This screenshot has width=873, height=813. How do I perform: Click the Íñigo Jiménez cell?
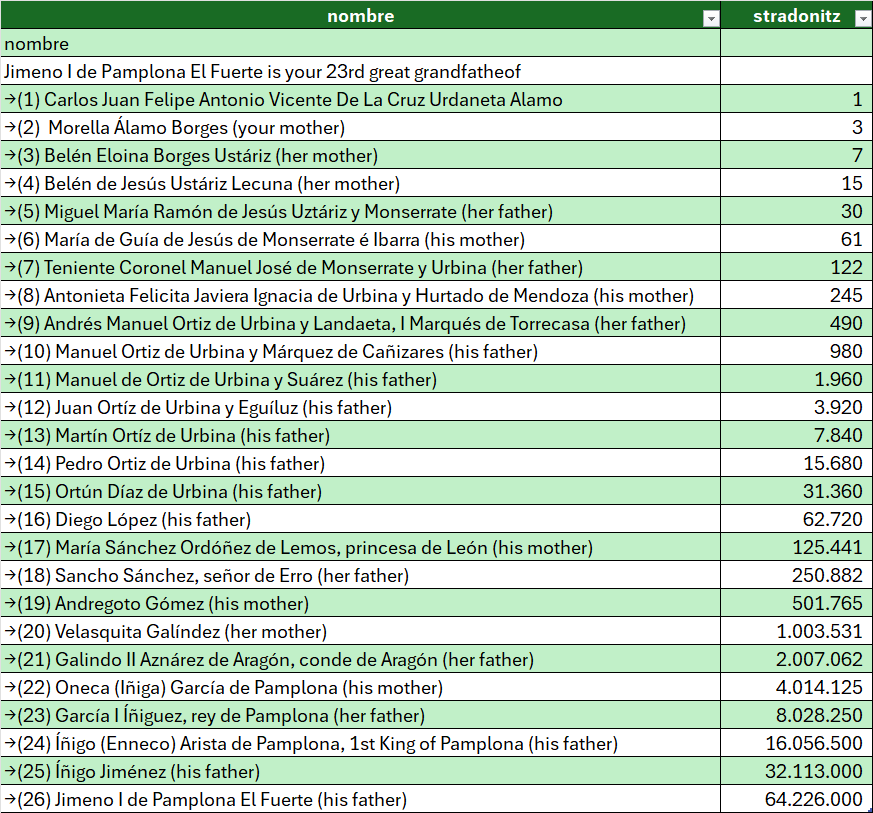(x=361, y=771)
